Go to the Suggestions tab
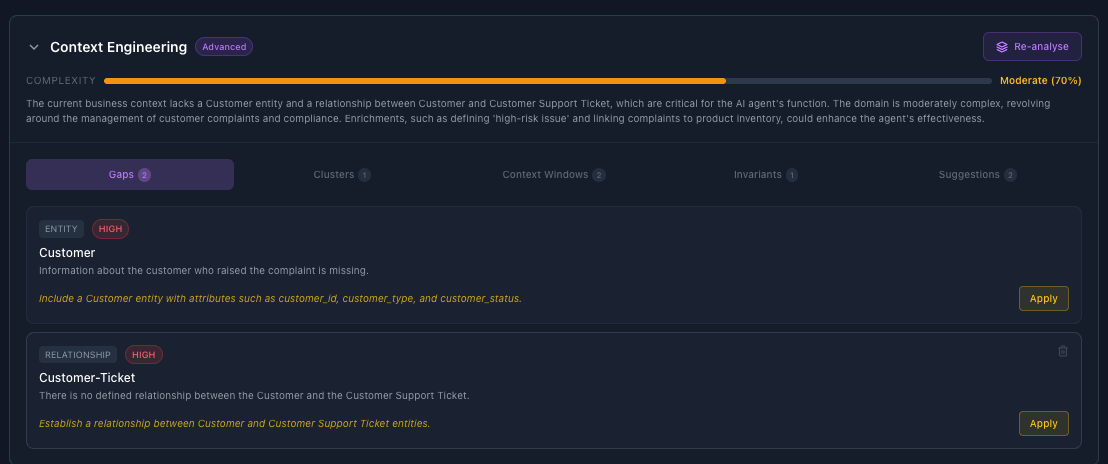1108x464 pixels. tap(977, 174)
